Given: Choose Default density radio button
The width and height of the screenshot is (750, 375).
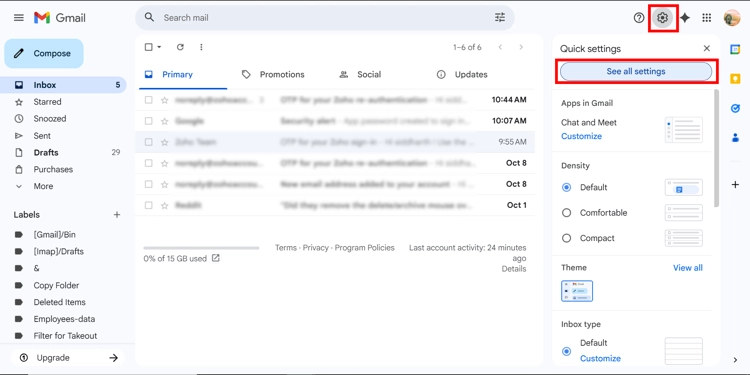Looking at the screenshot, I should tap(566, 188).
